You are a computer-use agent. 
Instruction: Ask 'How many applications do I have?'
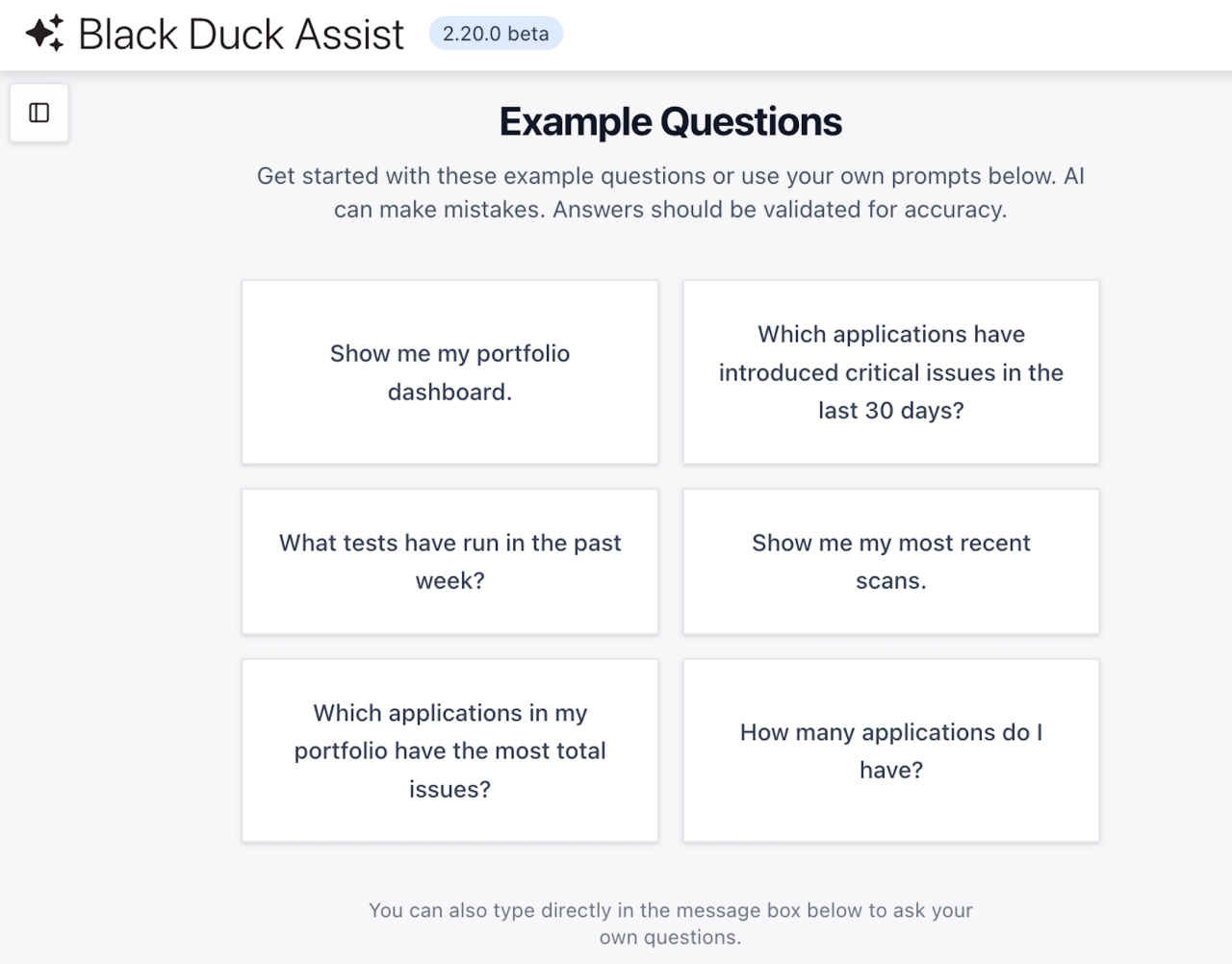890,750
